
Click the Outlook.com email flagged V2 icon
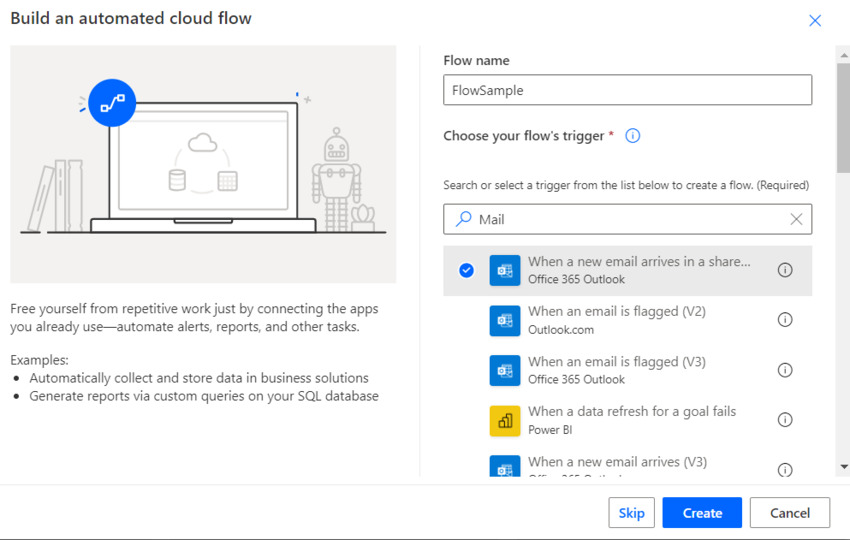pyautogui.click(x=505, y=320)
